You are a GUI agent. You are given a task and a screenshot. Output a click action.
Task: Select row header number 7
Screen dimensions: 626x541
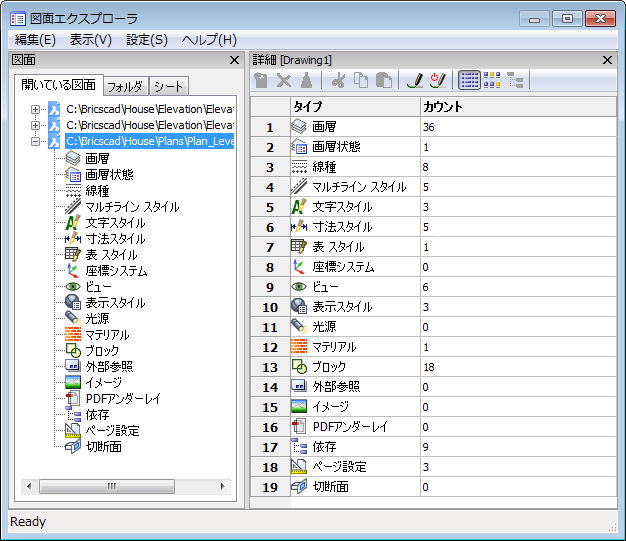tap(270, 247)
